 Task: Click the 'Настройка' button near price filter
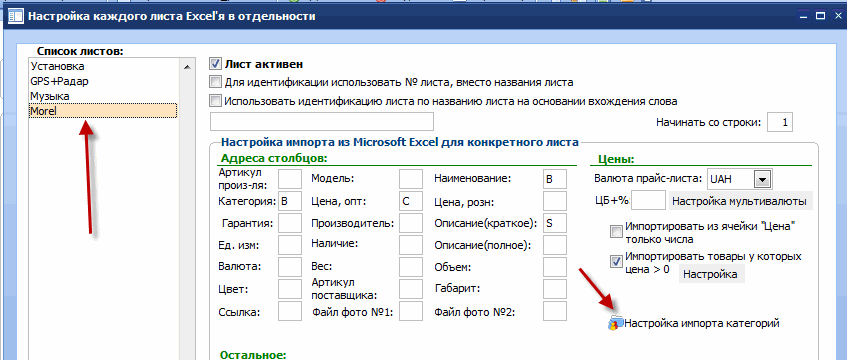(711, 274)
